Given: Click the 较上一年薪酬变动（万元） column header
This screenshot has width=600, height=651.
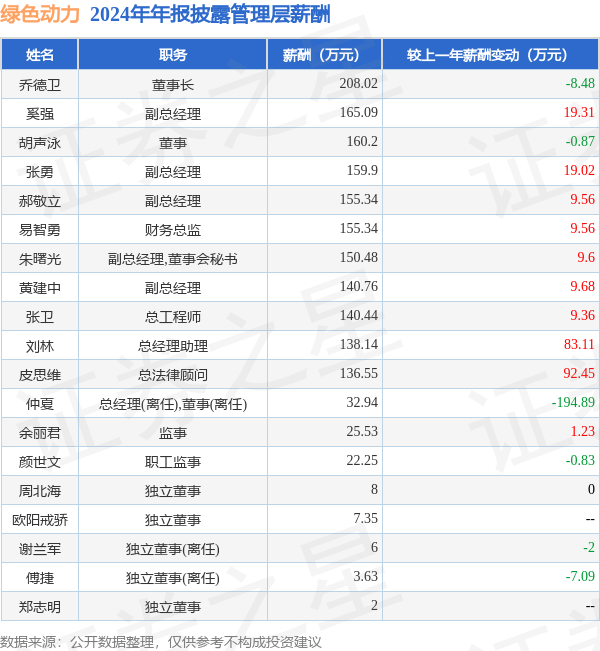Looking at the screenshot, I should (x=490, y=54).
